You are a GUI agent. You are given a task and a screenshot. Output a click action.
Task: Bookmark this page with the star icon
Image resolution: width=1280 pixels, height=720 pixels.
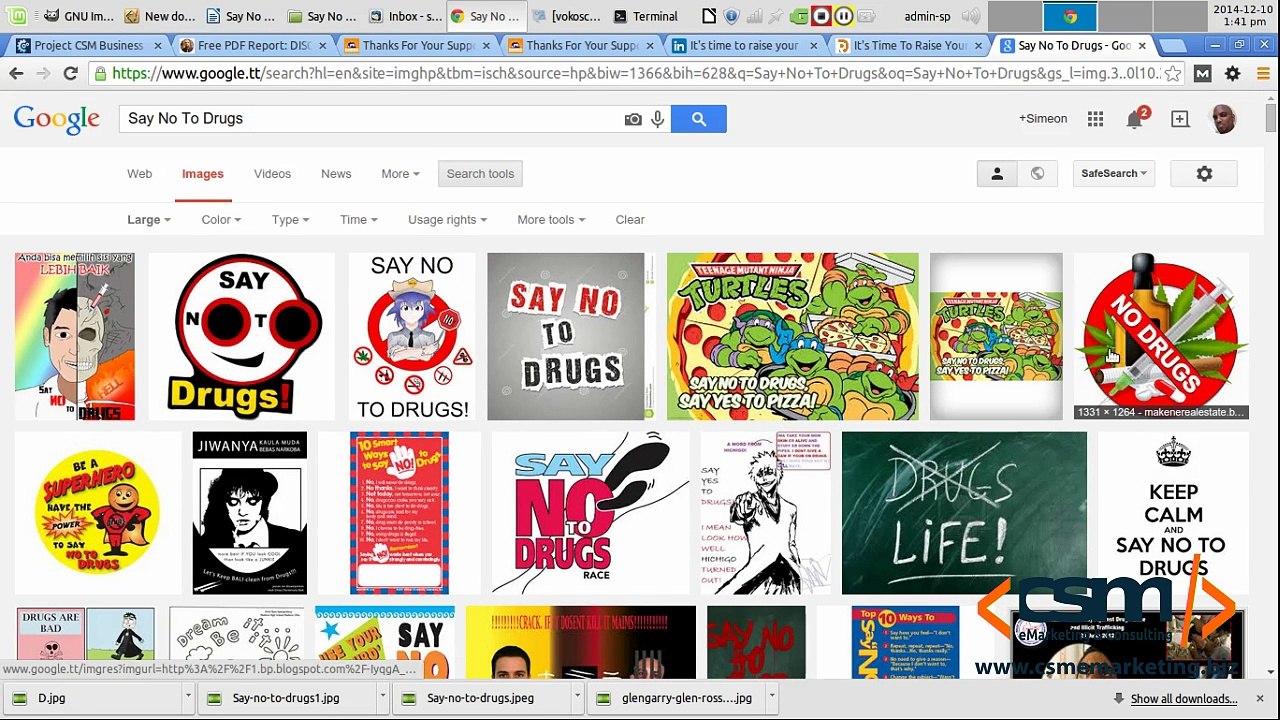point(1173,73)
